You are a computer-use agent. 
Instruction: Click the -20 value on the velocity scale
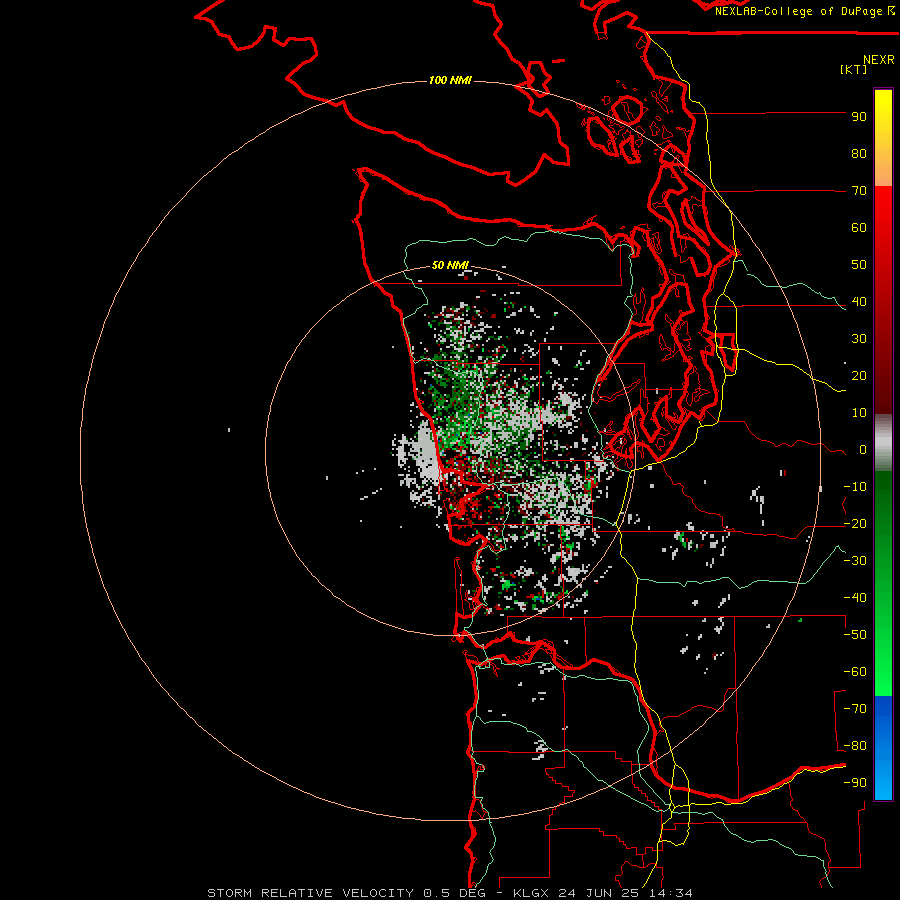click(x=855, y=524)
